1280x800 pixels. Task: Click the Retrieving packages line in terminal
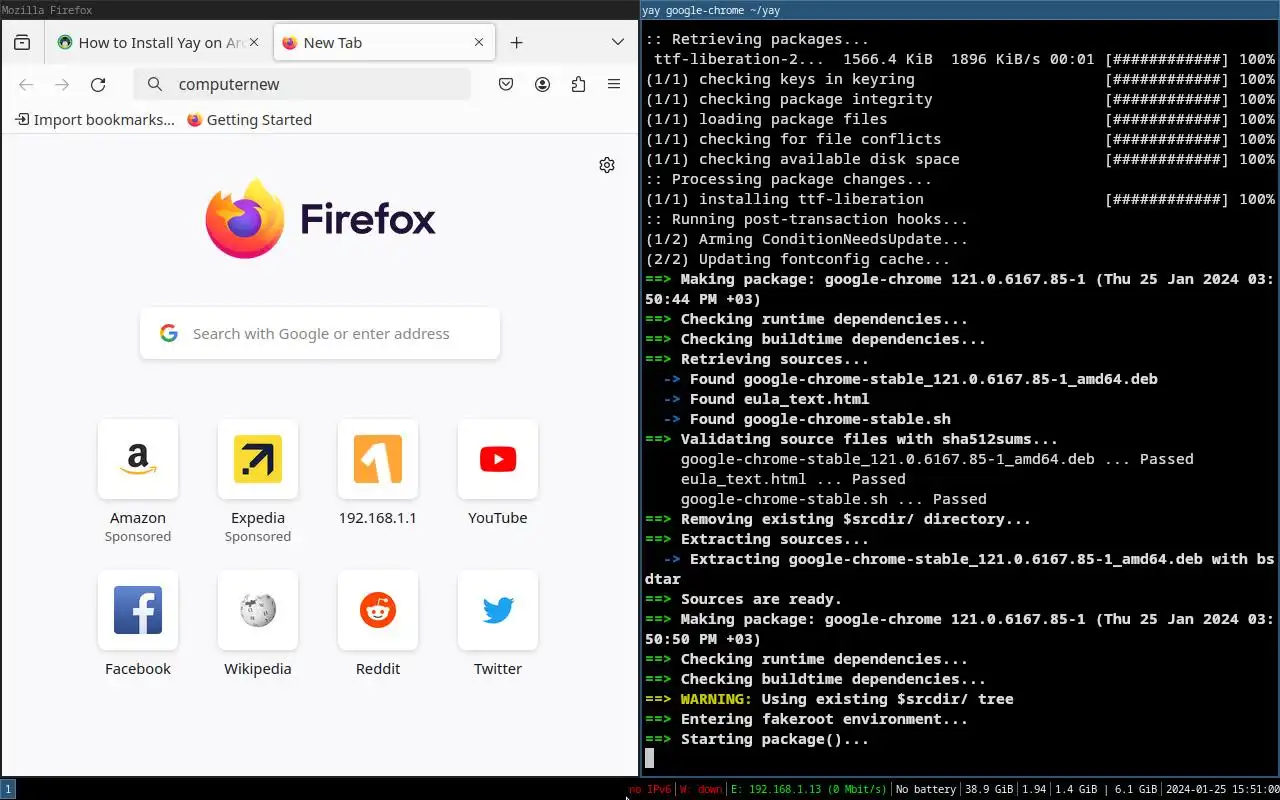(x=757, y=40)
